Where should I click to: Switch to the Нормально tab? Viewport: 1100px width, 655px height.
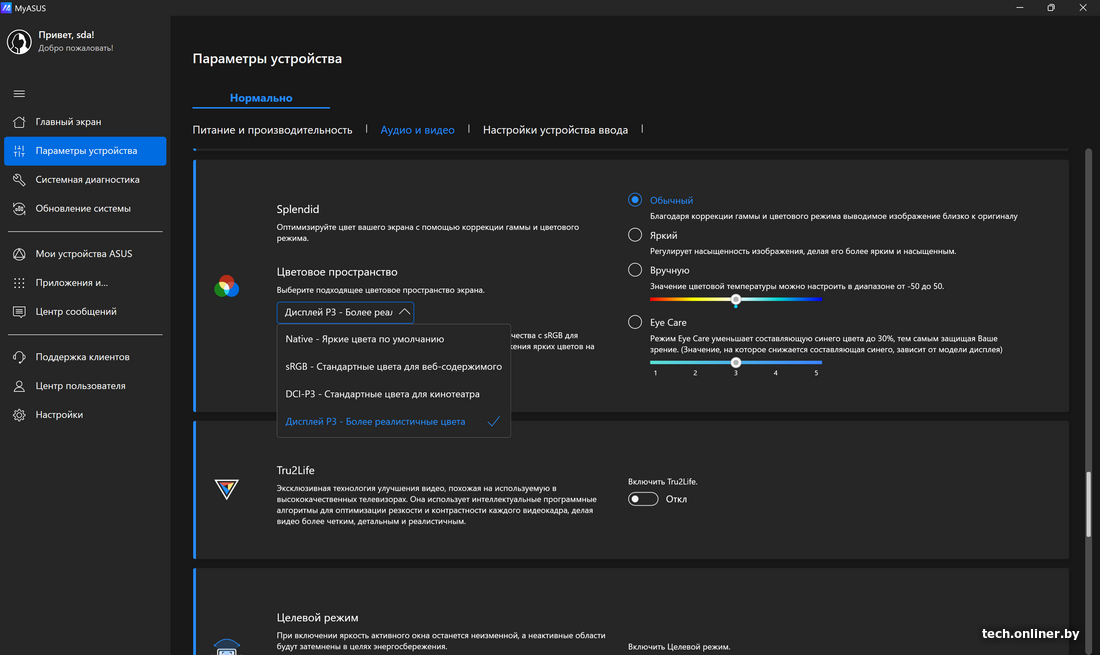[261, 98]
